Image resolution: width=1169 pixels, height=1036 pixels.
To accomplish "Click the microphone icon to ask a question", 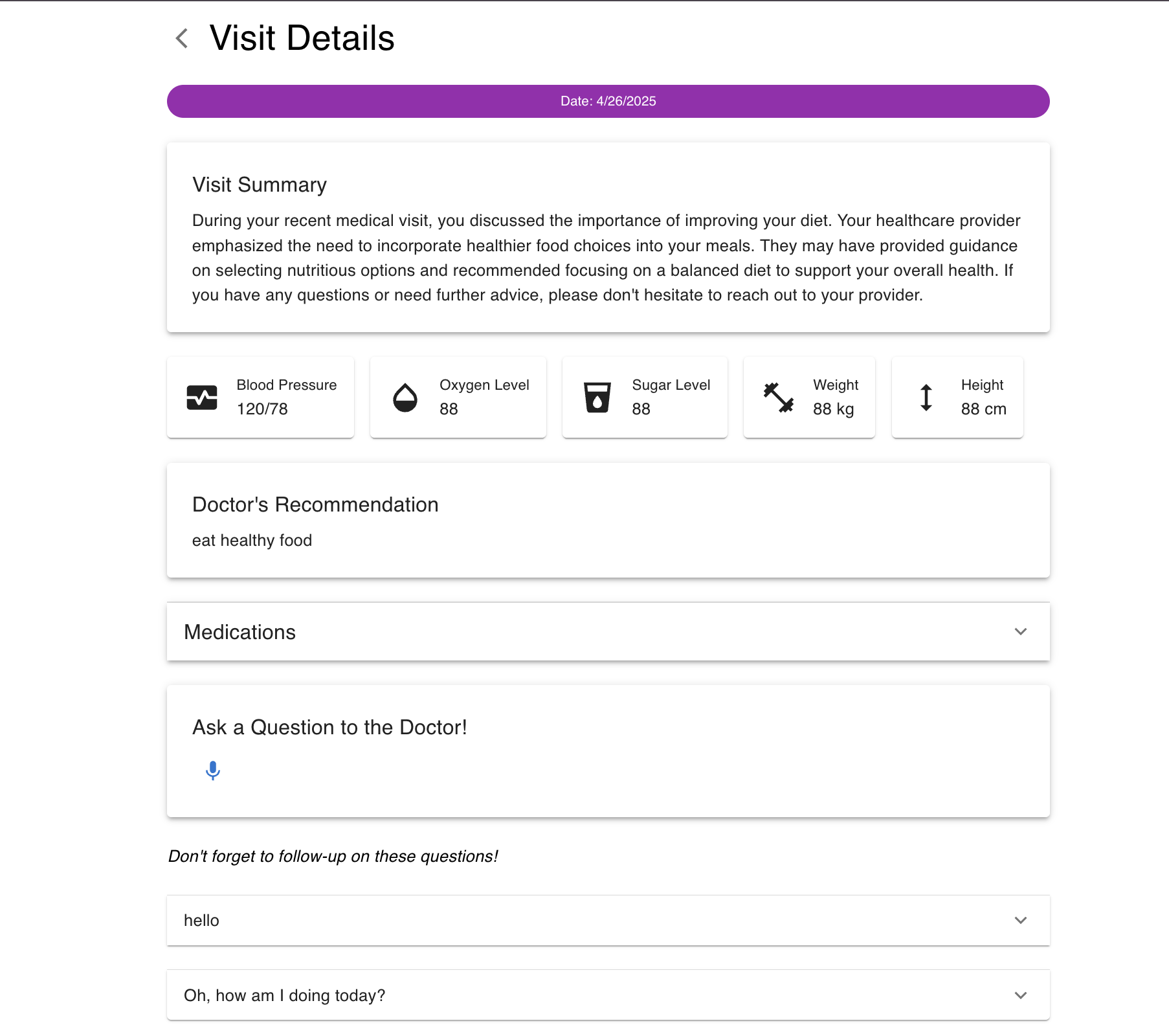I will tap(213, 771).
